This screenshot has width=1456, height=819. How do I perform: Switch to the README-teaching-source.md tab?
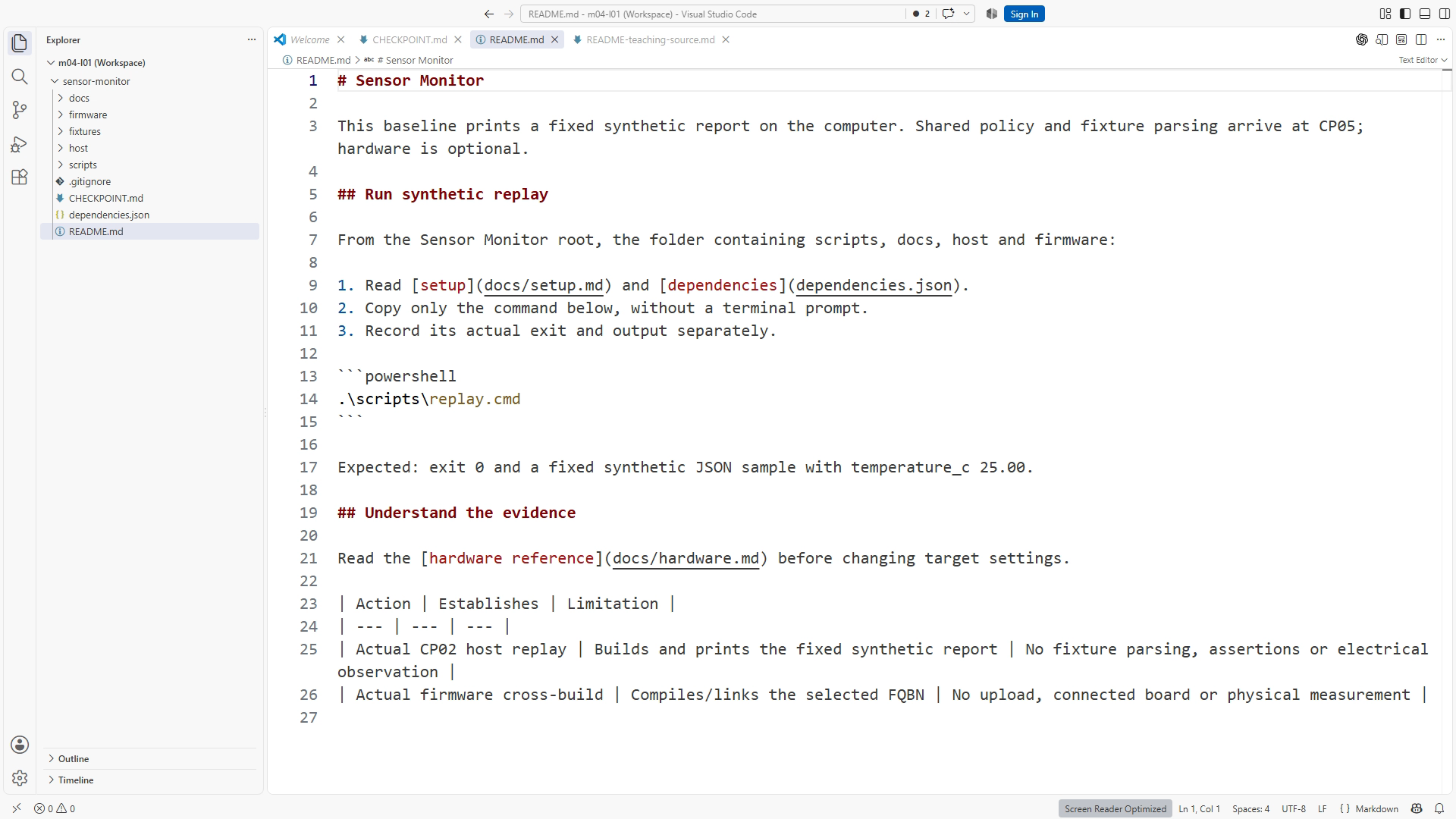click(x=650, y=39)
